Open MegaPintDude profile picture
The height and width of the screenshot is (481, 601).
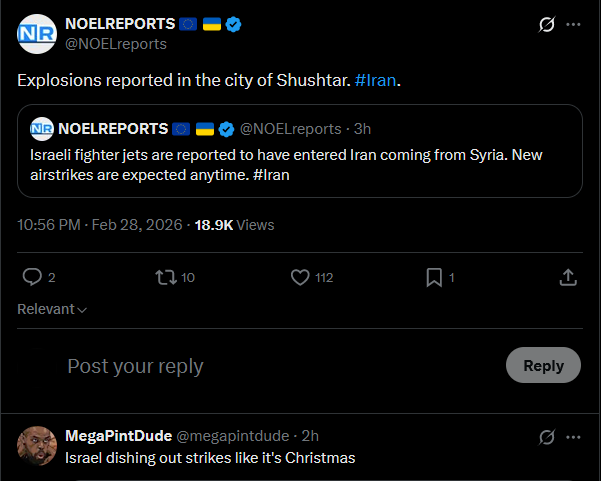(37, 446)
